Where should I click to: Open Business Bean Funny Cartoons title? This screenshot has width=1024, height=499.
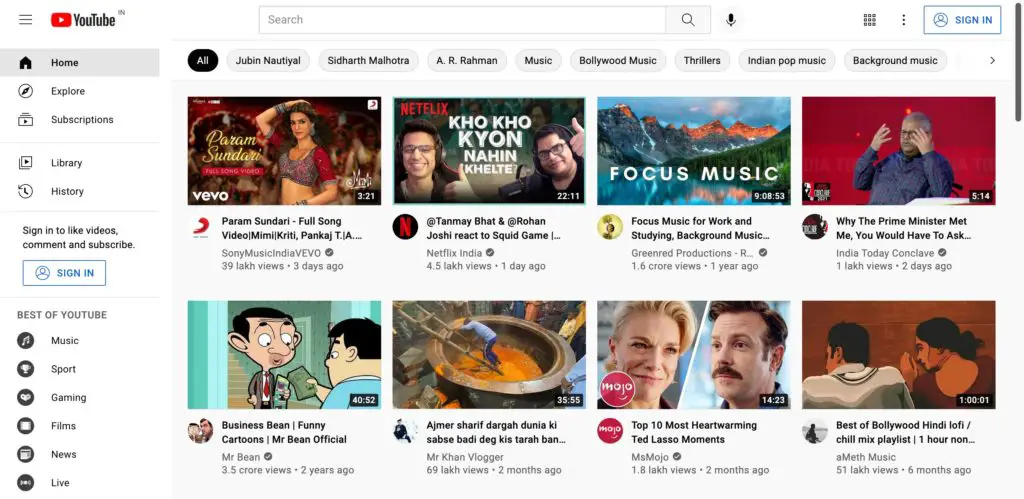click(285, 432)
